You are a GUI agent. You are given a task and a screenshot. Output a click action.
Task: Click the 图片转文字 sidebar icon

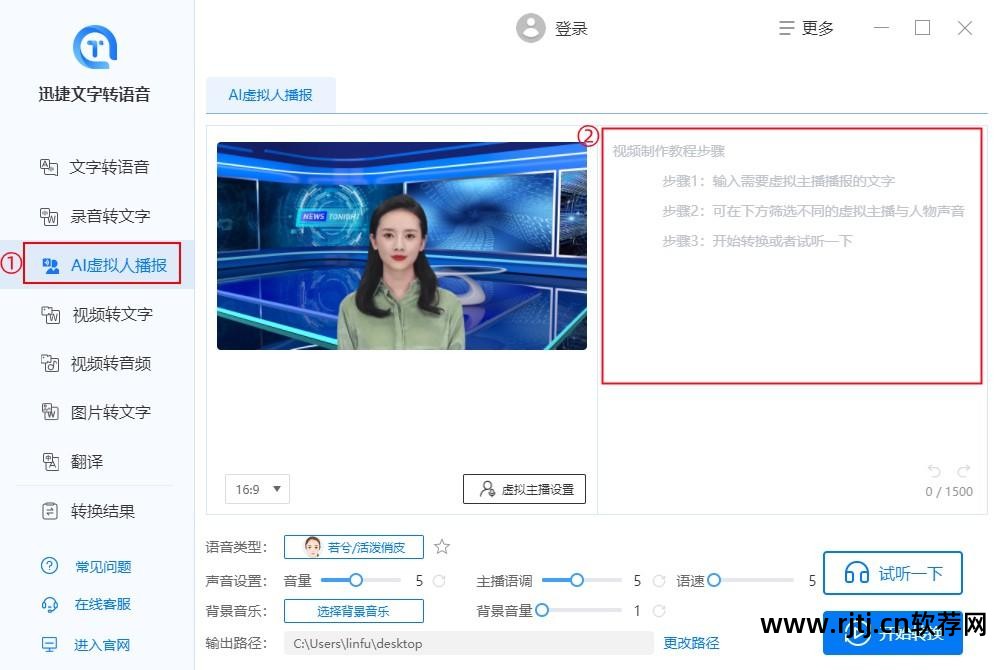(50, 412)
